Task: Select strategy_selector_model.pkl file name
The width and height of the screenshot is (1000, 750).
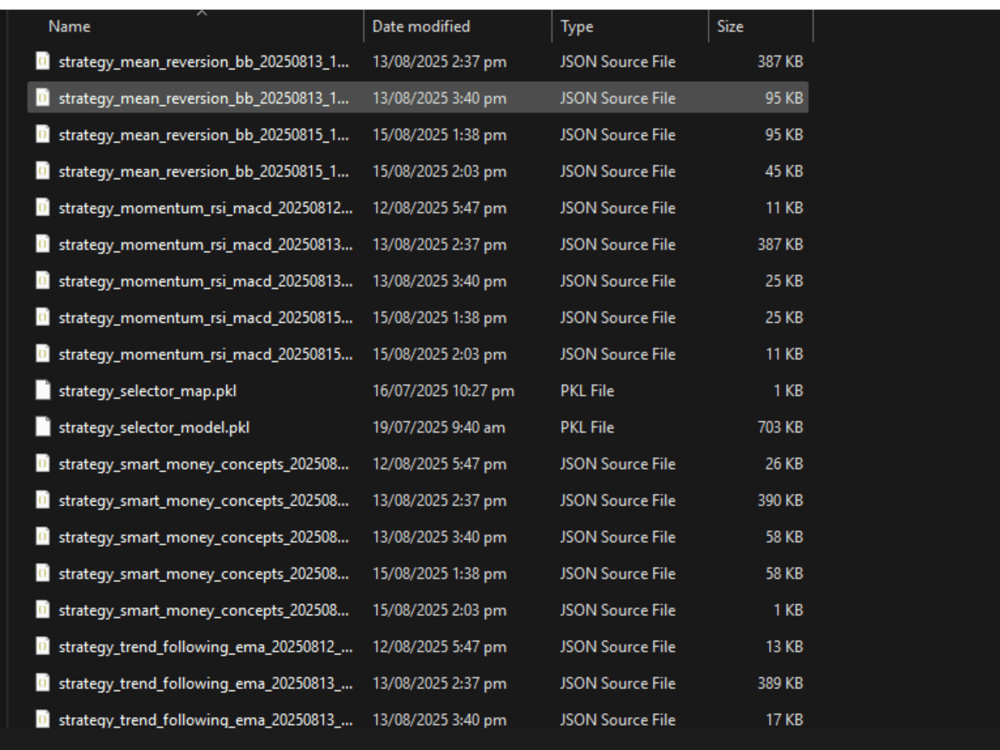Action: coord(154,427)
